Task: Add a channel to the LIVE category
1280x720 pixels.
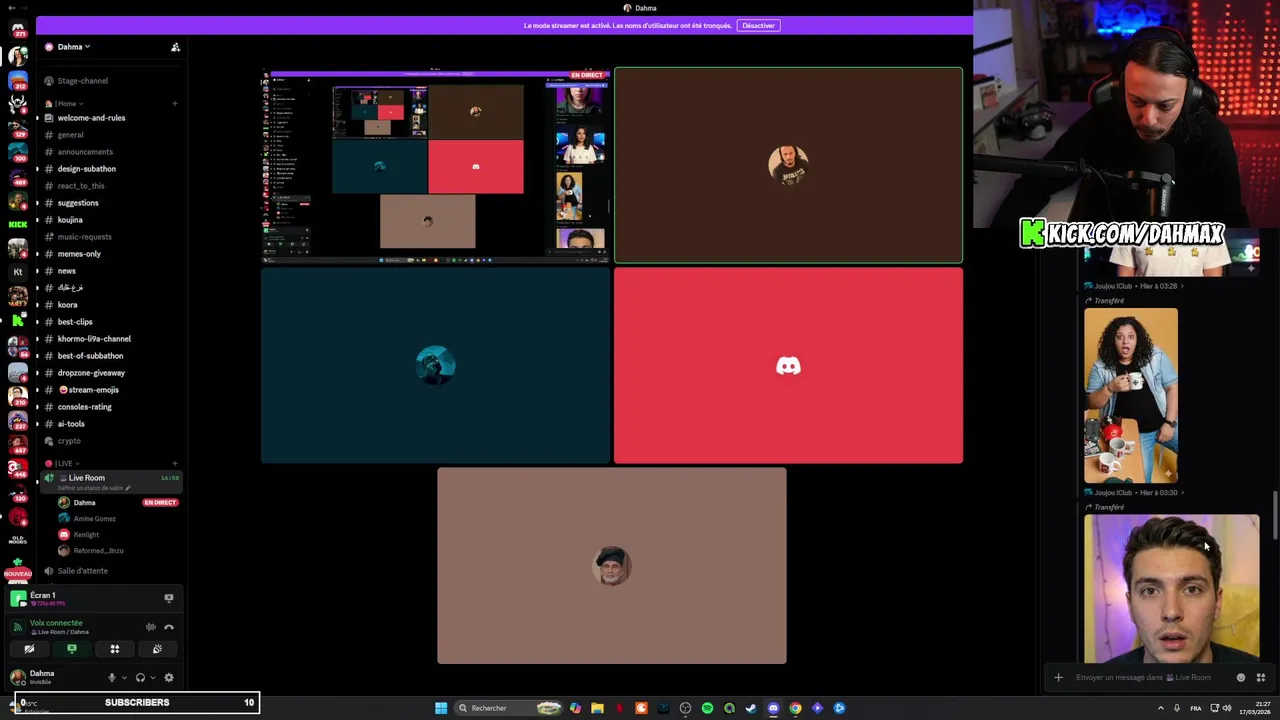Action: [175, 464]
